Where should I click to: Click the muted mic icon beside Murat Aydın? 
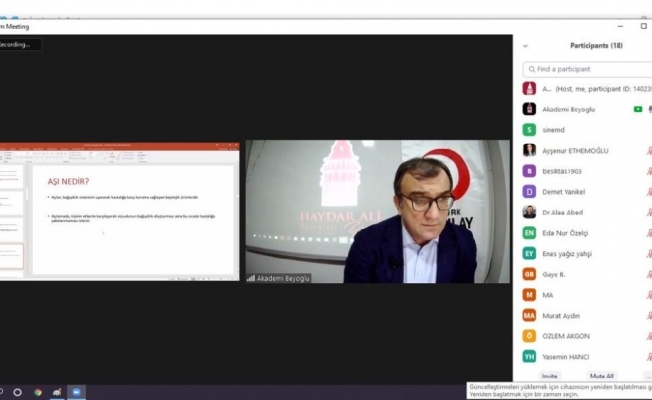[648, 315]
